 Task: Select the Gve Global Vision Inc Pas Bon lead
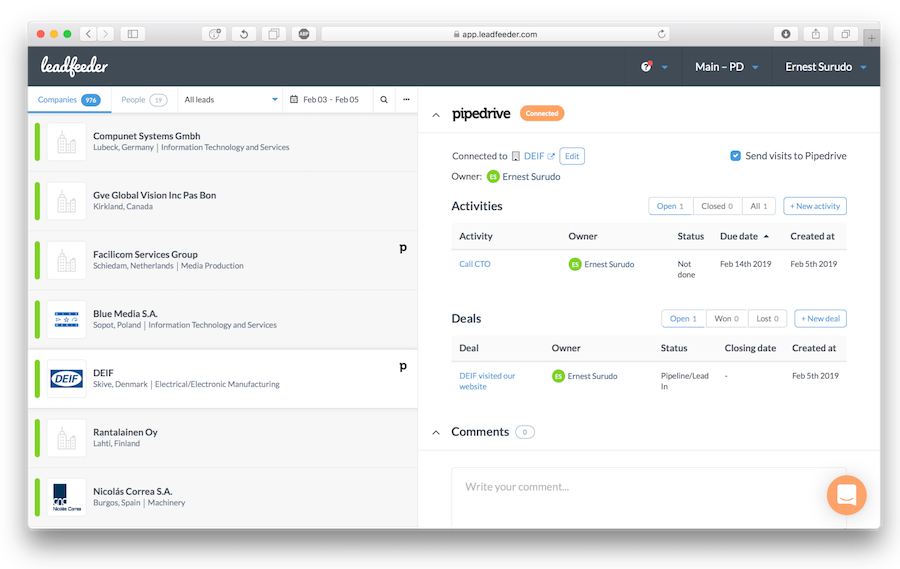tap(223, 201)
